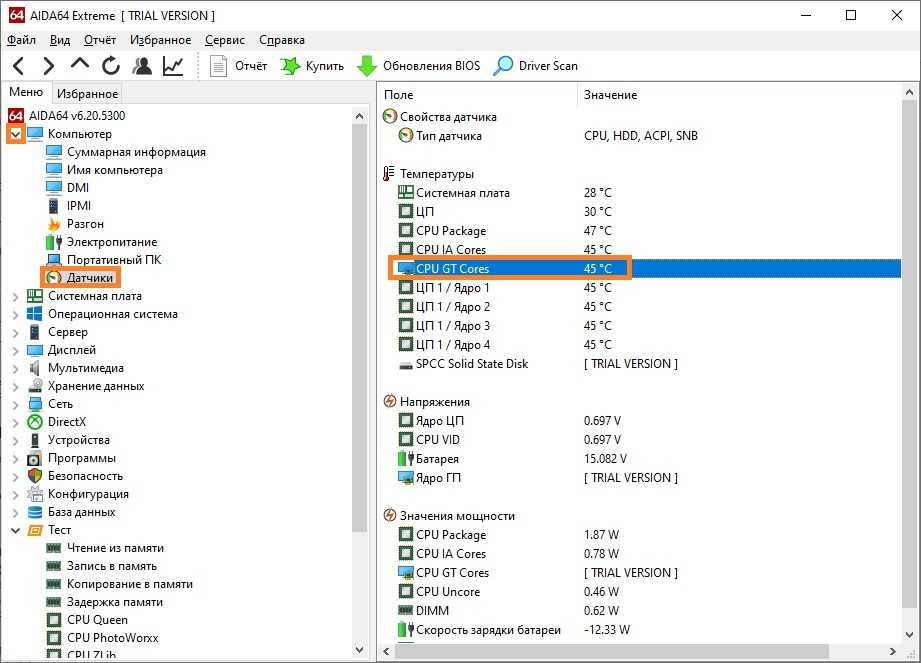
Task: Collapse the Компьютер tree node
Action: (15, 134)
